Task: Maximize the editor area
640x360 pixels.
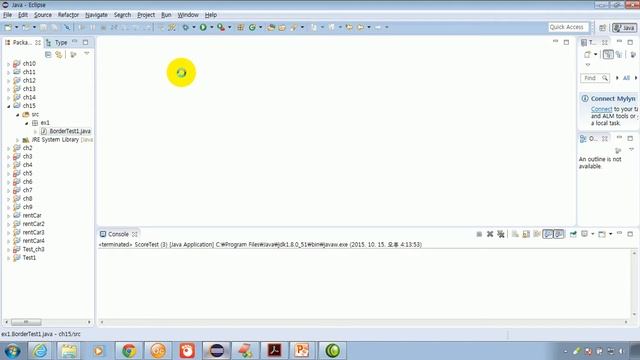Action: (566, 42)
